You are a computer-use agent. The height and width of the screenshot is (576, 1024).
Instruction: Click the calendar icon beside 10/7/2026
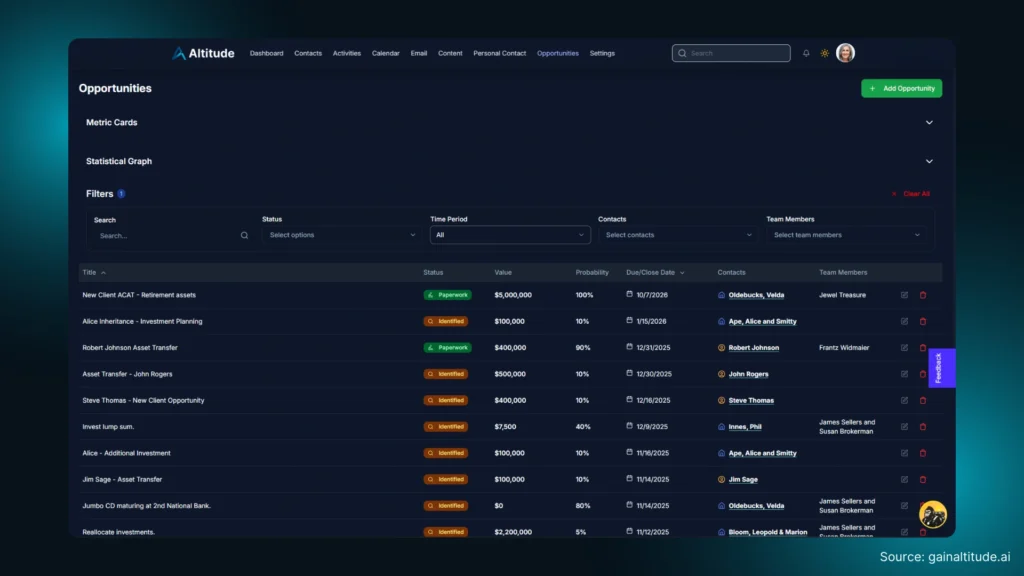point(629,295)
